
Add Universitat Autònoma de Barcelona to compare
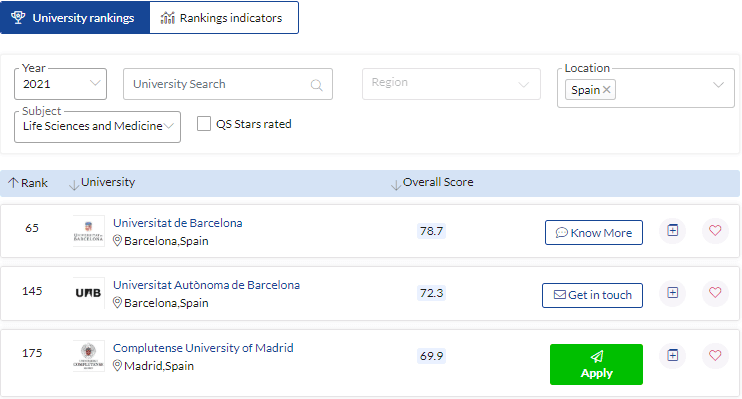coord(672,293)
